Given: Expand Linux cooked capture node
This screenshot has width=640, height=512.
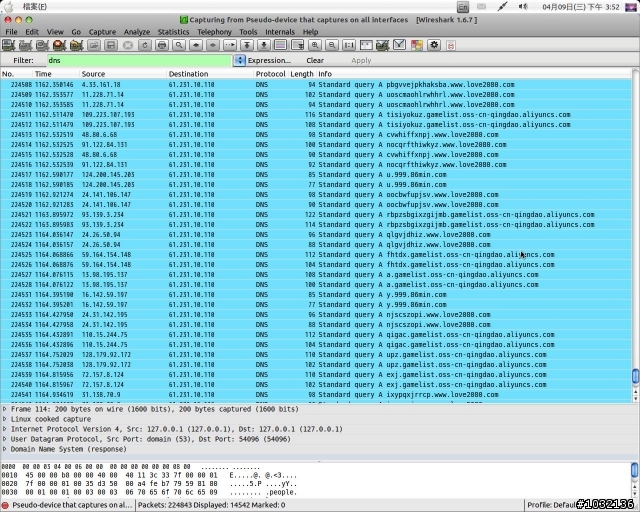Looking at the screenshot, I should pyautogui.click(x=4, y=419).
